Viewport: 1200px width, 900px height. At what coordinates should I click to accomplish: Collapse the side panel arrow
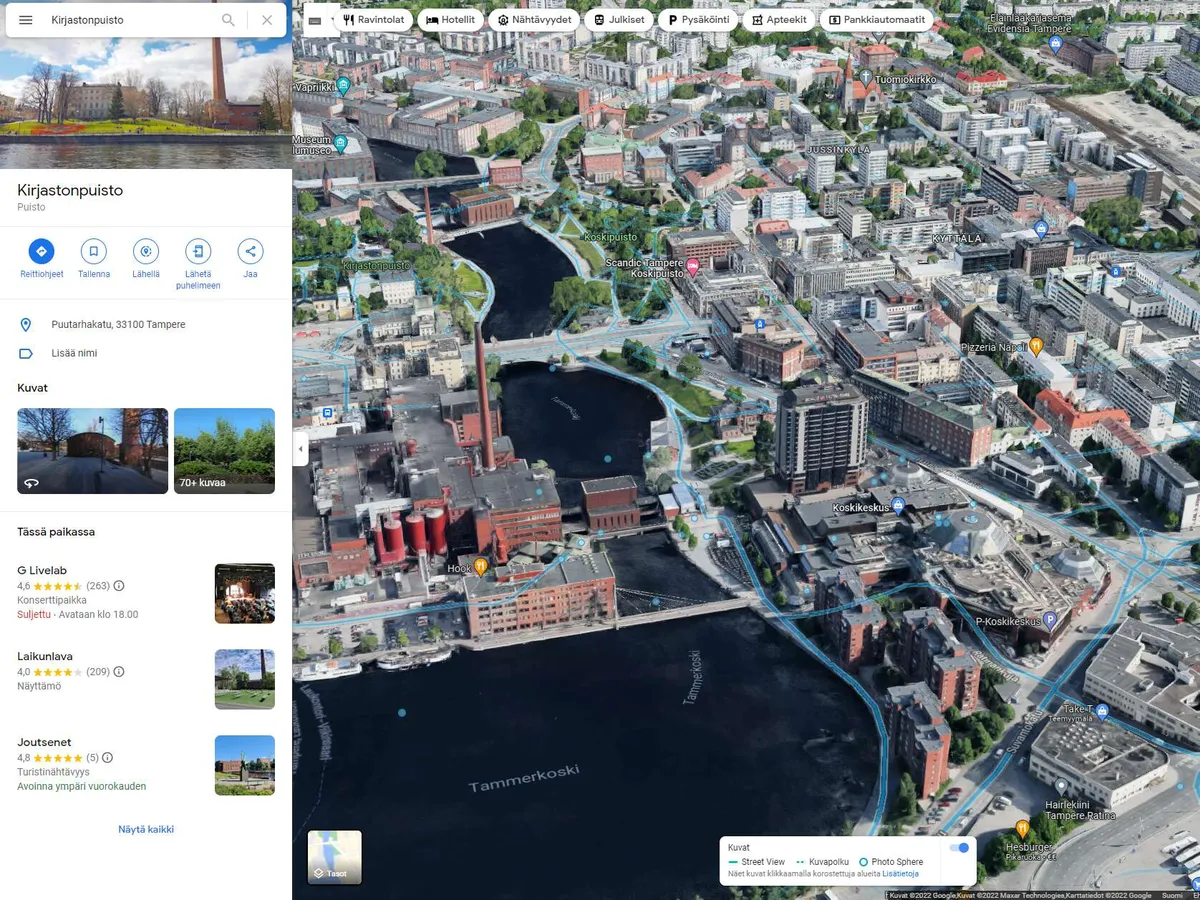pyautogui.click(x=300, y=449)
